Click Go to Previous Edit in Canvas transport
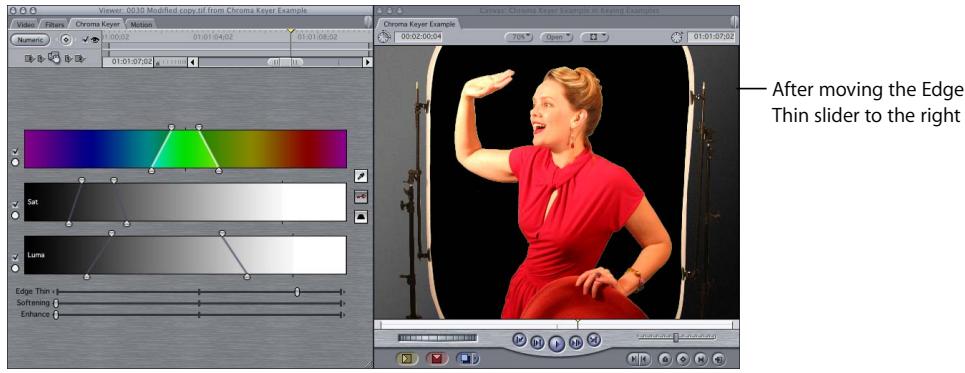 pyautogui.click(x=519, y=339)
